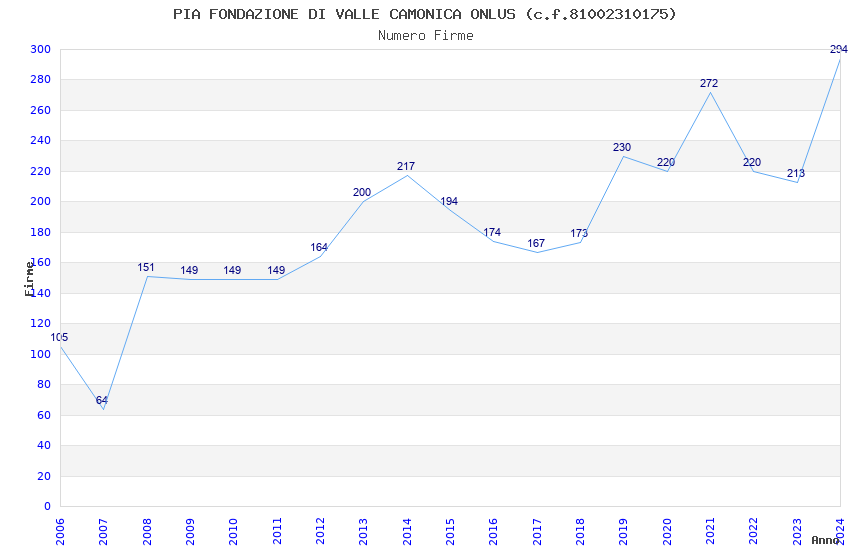Click the data label 294 for 2024

[x=839, y=50]
